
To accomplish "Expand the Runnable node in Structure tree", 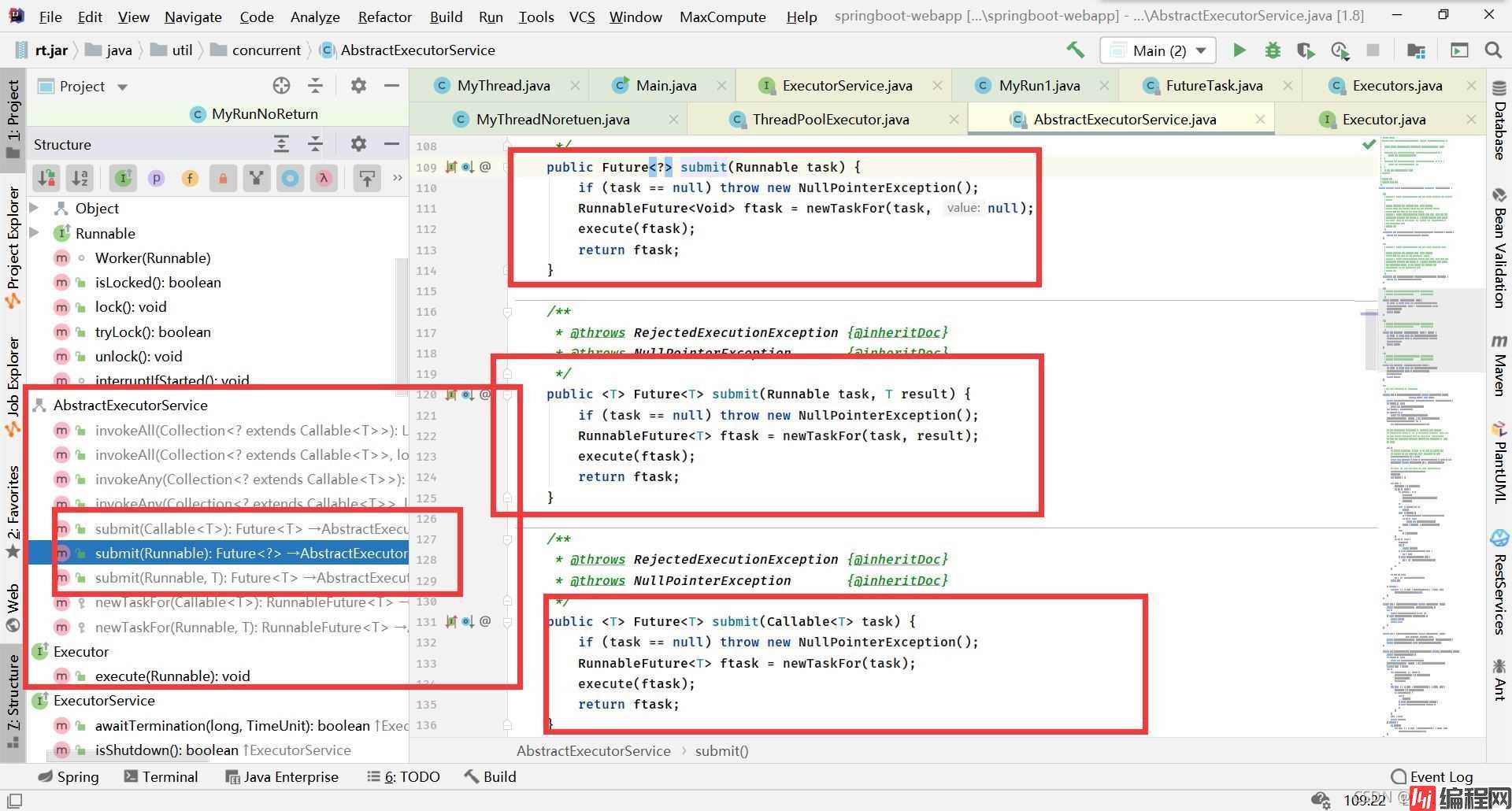I will pyautogui.click(x=34, y=233).
